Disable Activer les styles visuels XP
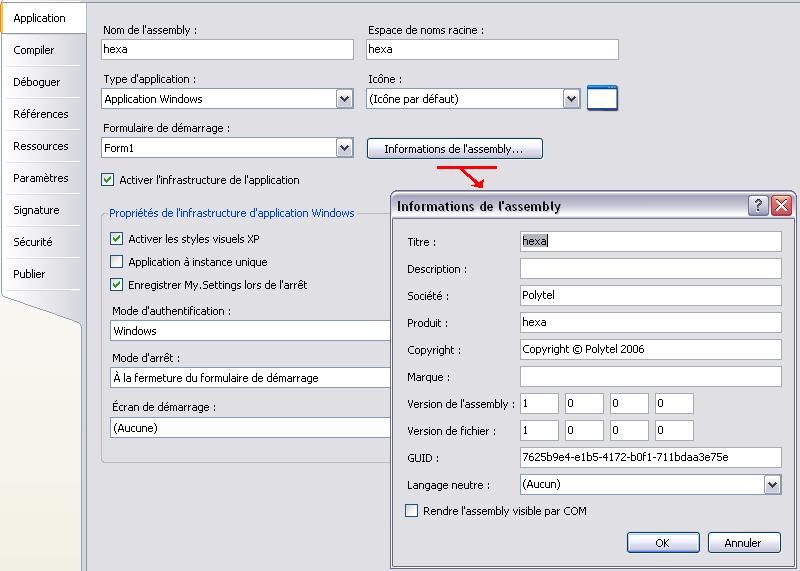This screenshot has height=571, width=800. tap(116, 239)
